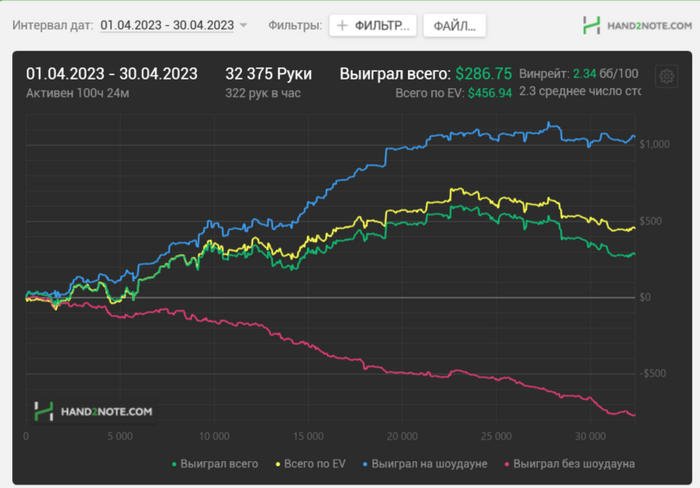
Task: Click the 322 рук в час text
Action: (x=263, y=93)
